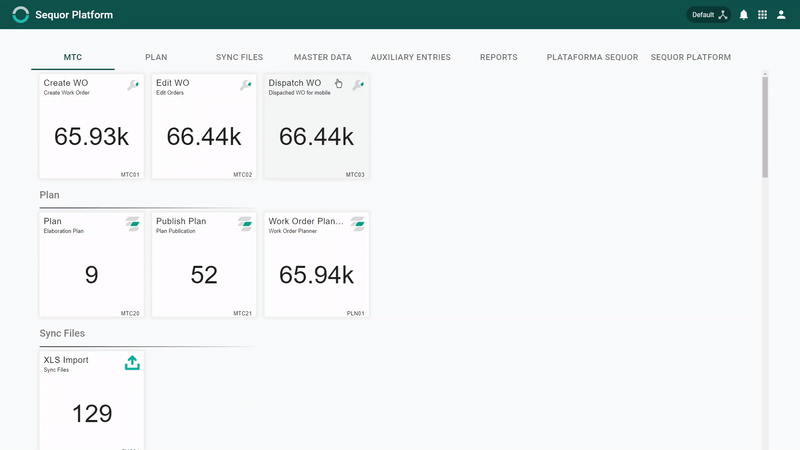Screen dimensions: 800x450
Task: Click the MTC02 code label
Action: [x=243, y=174]
